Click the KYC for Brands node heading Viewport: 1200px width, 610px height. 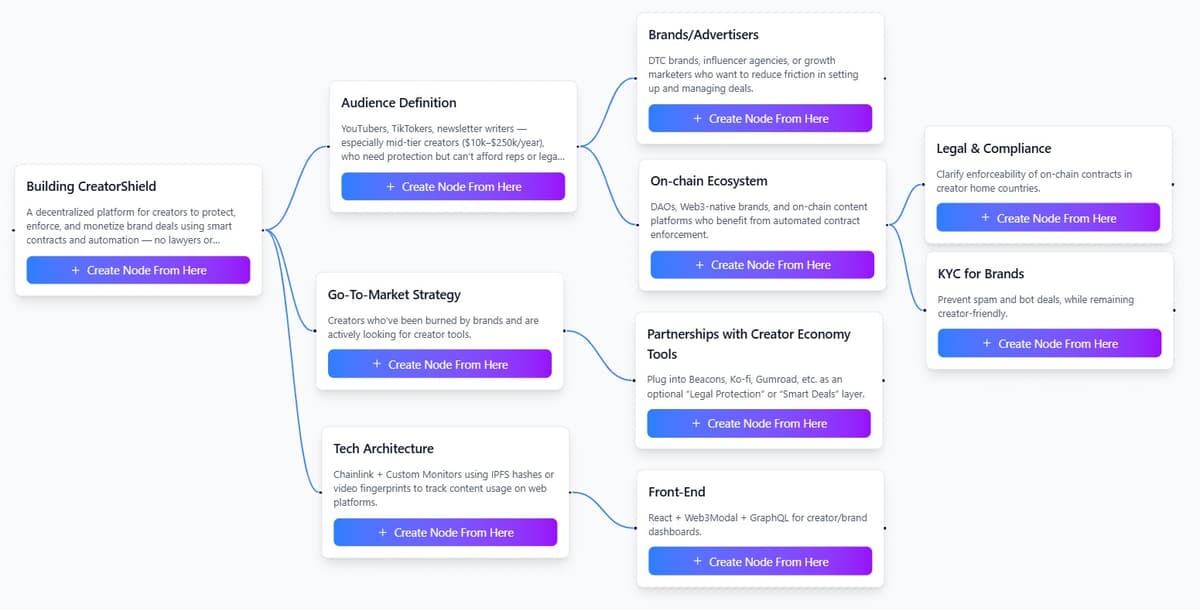click(x=981, y=274)
